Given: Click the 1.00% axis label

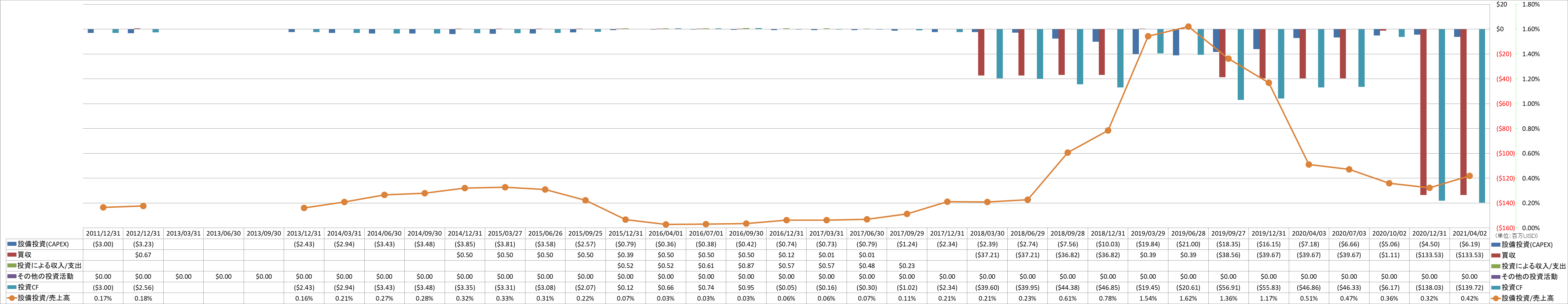Looking at the screenshot, I should point(1531,104).
